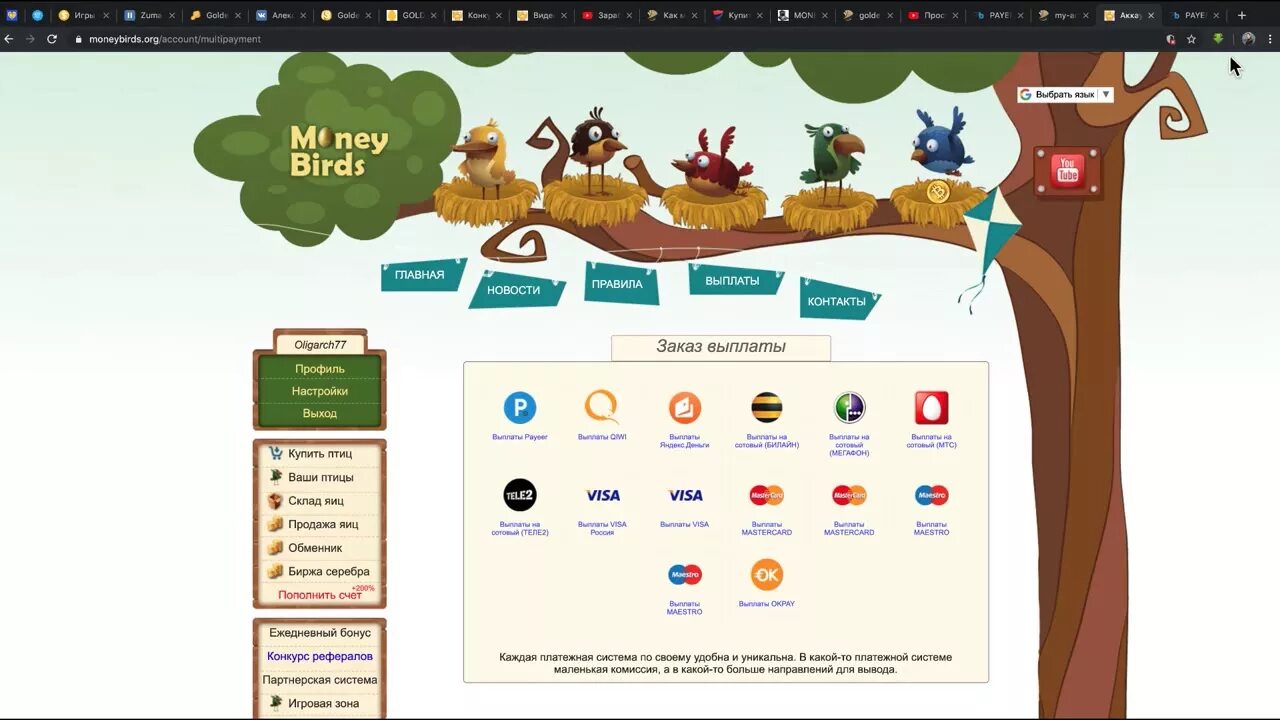This screenshot has width=1280, height=720.
Task: Go back with the browser back arrow
Action: (9, 39)
